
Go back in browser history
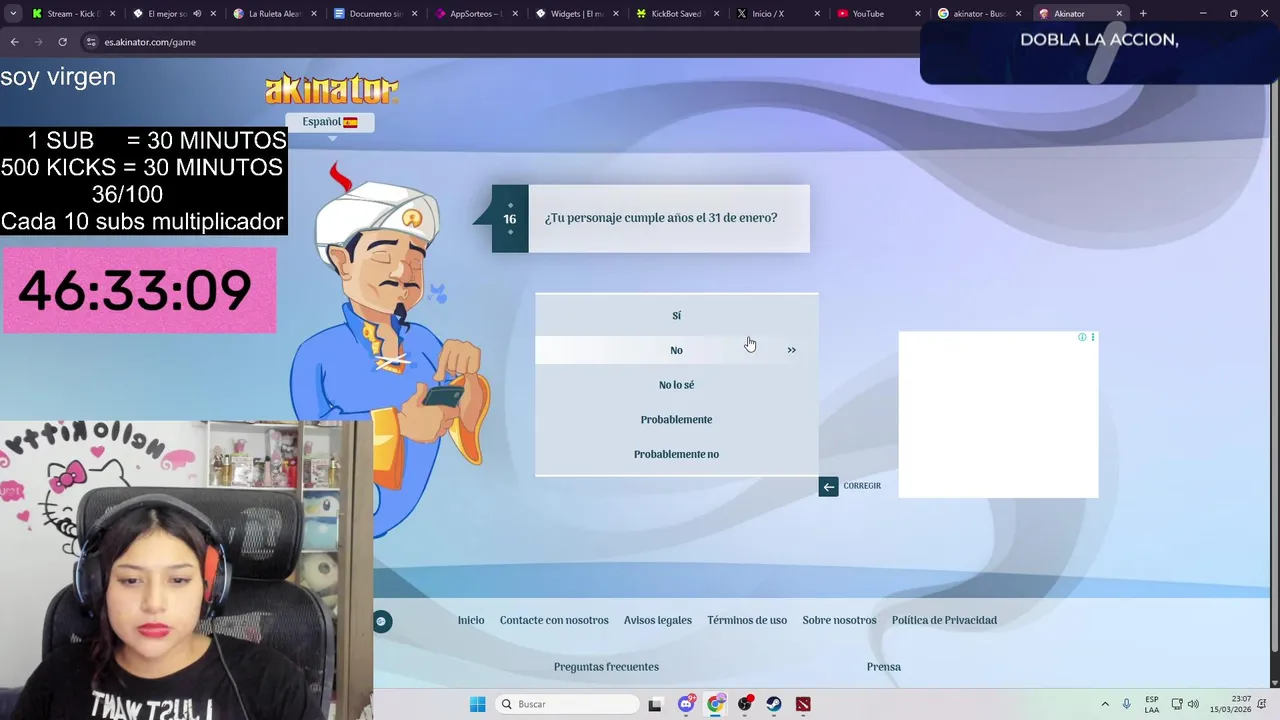[x=14, y=42]
